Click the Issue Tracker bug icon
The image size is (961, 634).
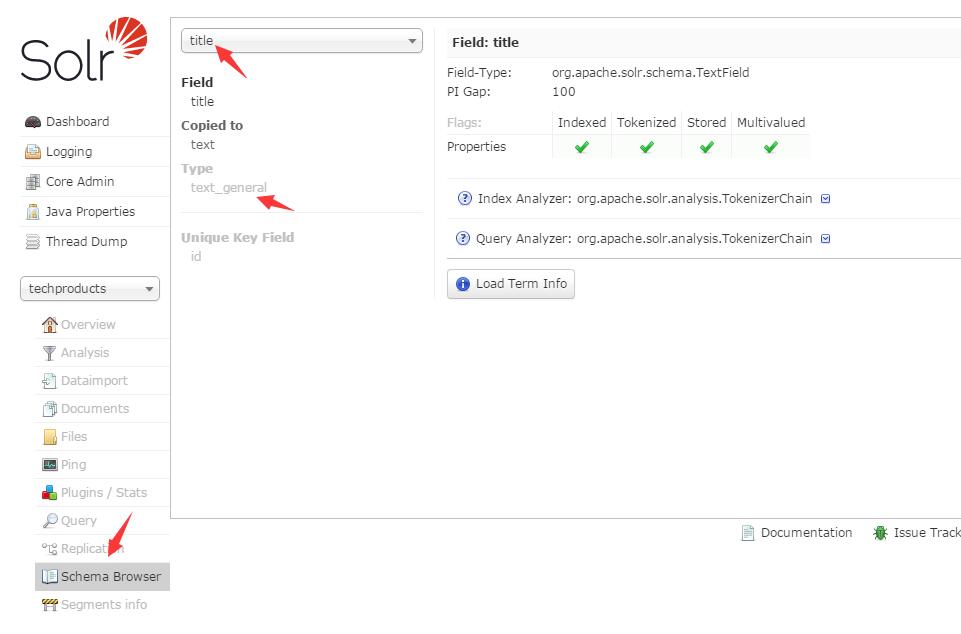click(880, 533)
